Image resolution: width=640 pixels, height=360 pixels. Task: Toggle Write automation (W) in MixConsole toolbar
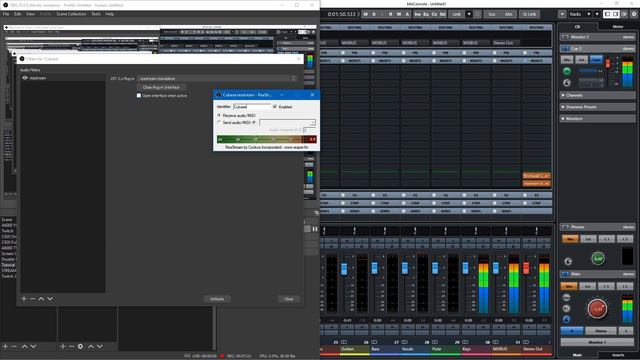point(399,14)
